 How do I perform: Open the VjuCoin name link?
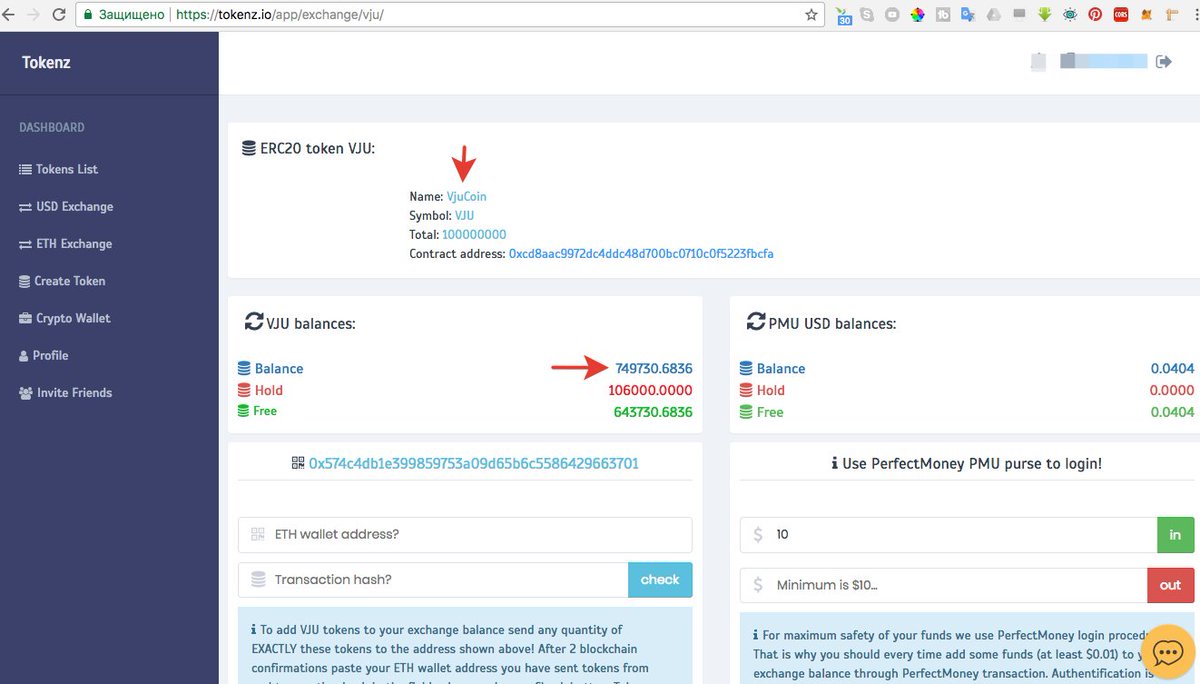point(466,197)
